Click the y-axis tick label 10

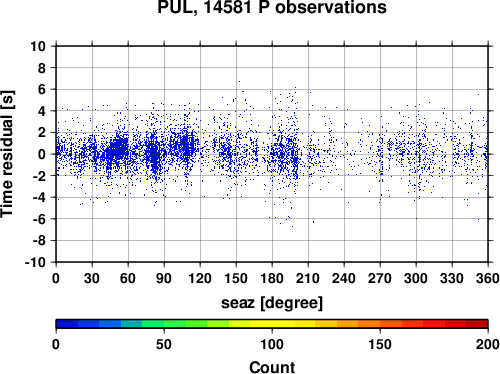[38, 46]
